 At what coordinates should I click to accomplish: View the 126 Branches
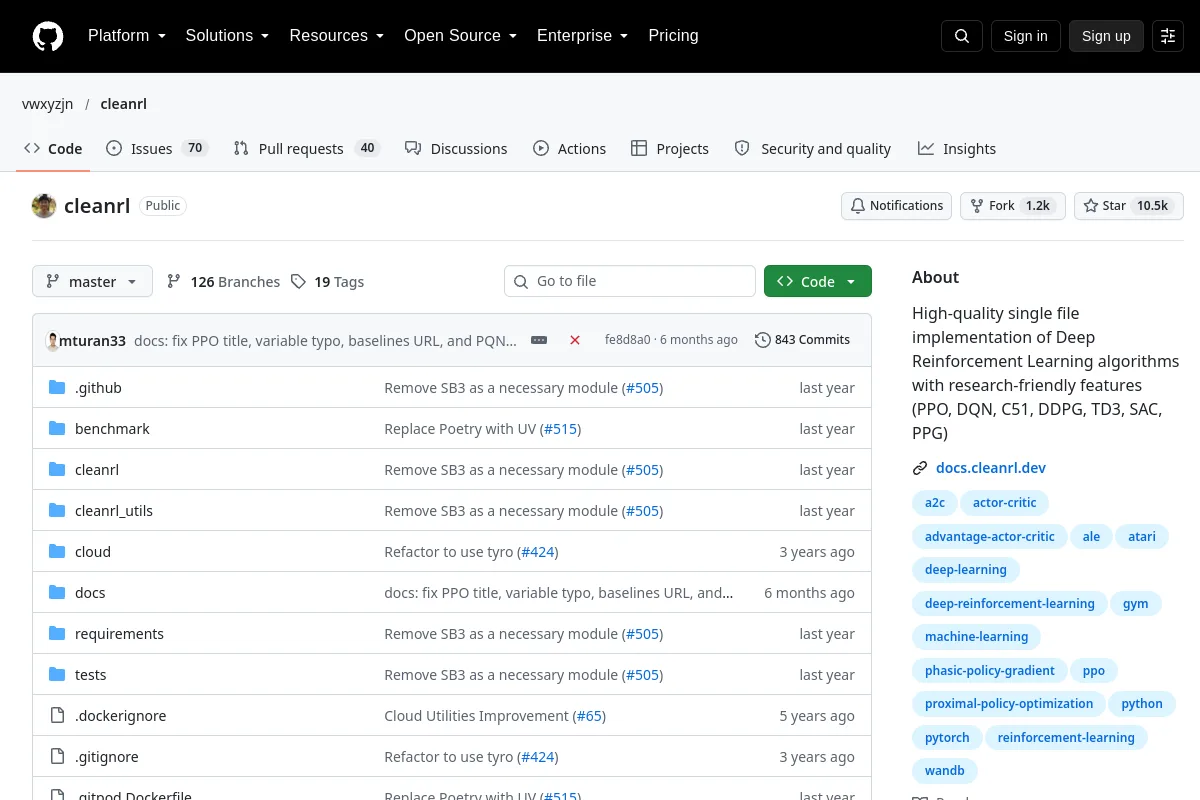tap(223, 282)
